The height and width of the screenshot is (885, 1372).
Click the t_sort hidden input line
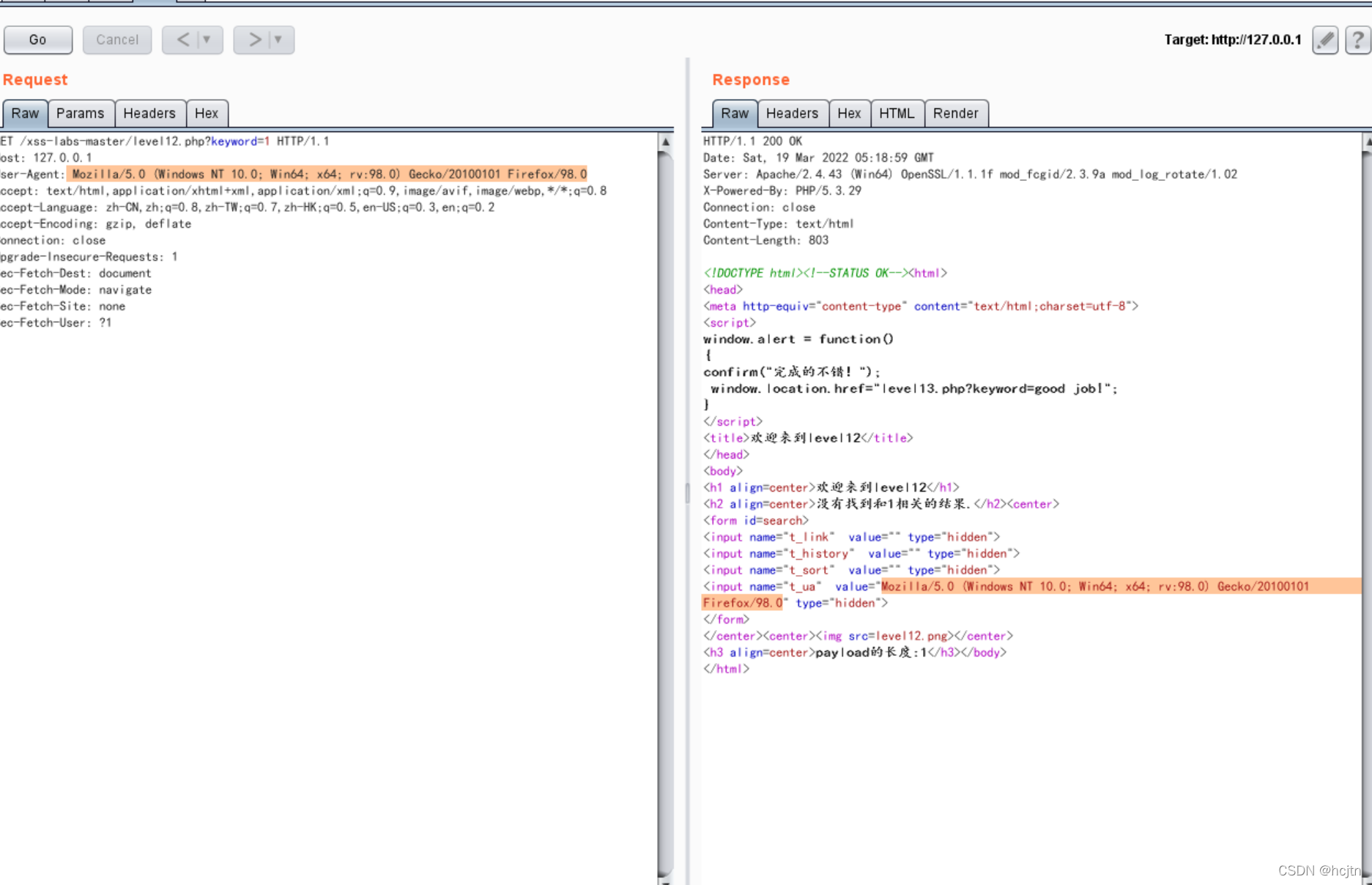click(851, 570)
